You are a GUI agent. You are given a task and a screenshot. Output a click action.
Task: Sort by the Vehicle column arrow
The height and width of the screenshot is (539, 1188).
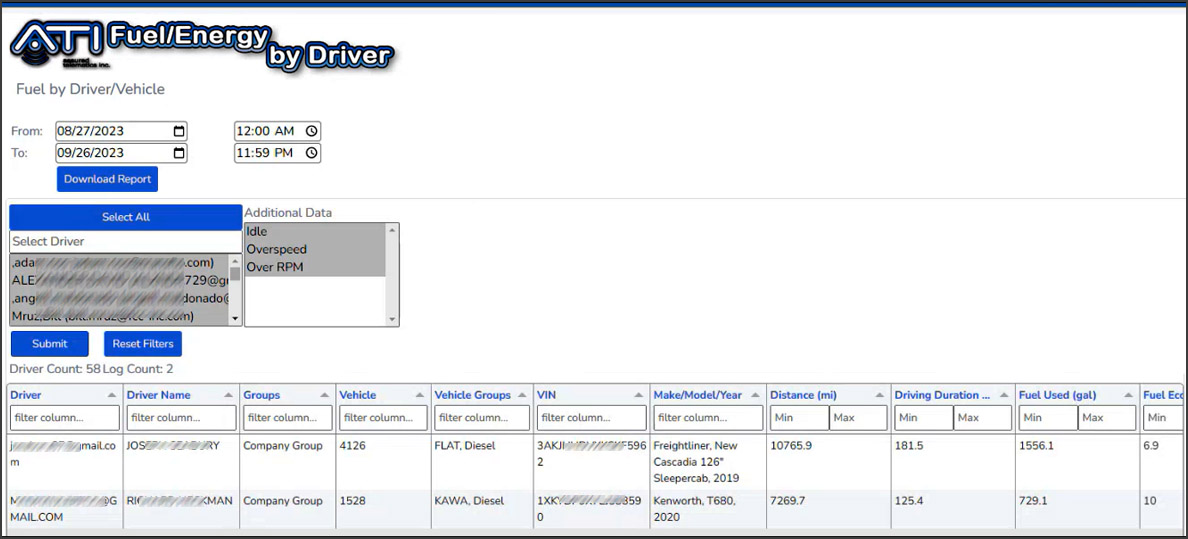pyautogui.click(x=419, y=396)
